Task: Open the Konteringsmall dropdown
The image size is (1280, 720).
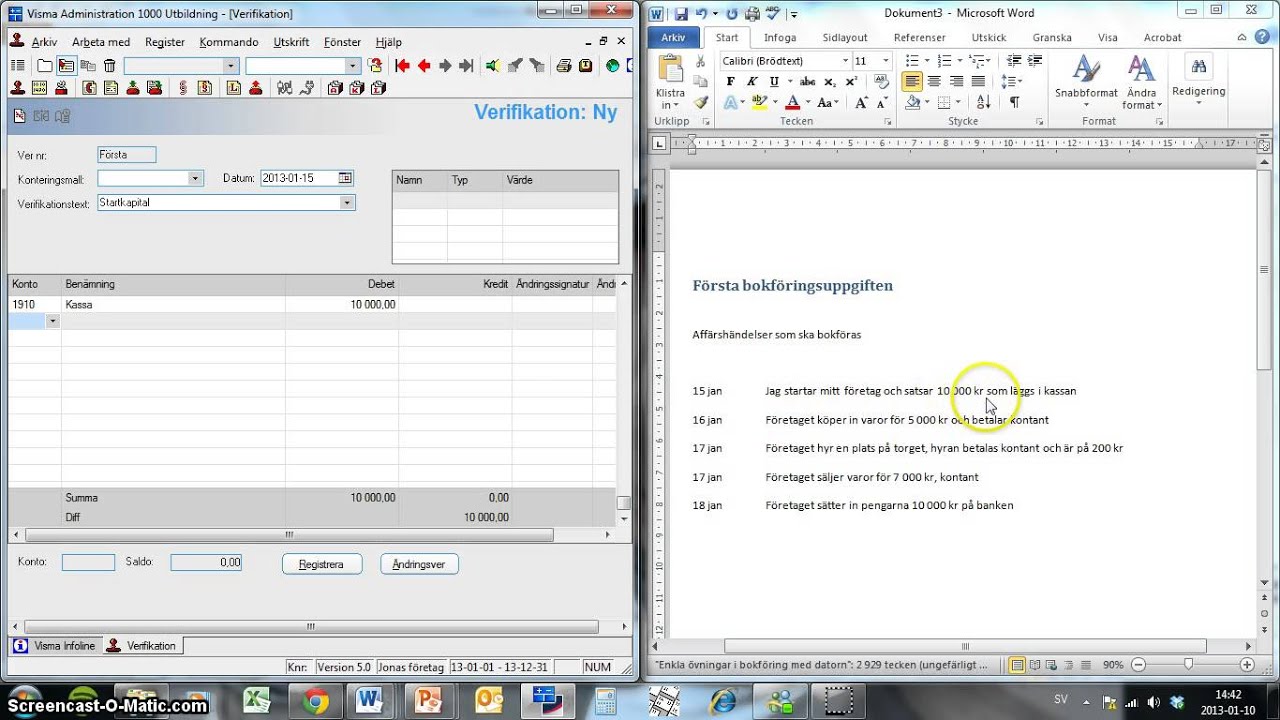Action: click(196, 178)
